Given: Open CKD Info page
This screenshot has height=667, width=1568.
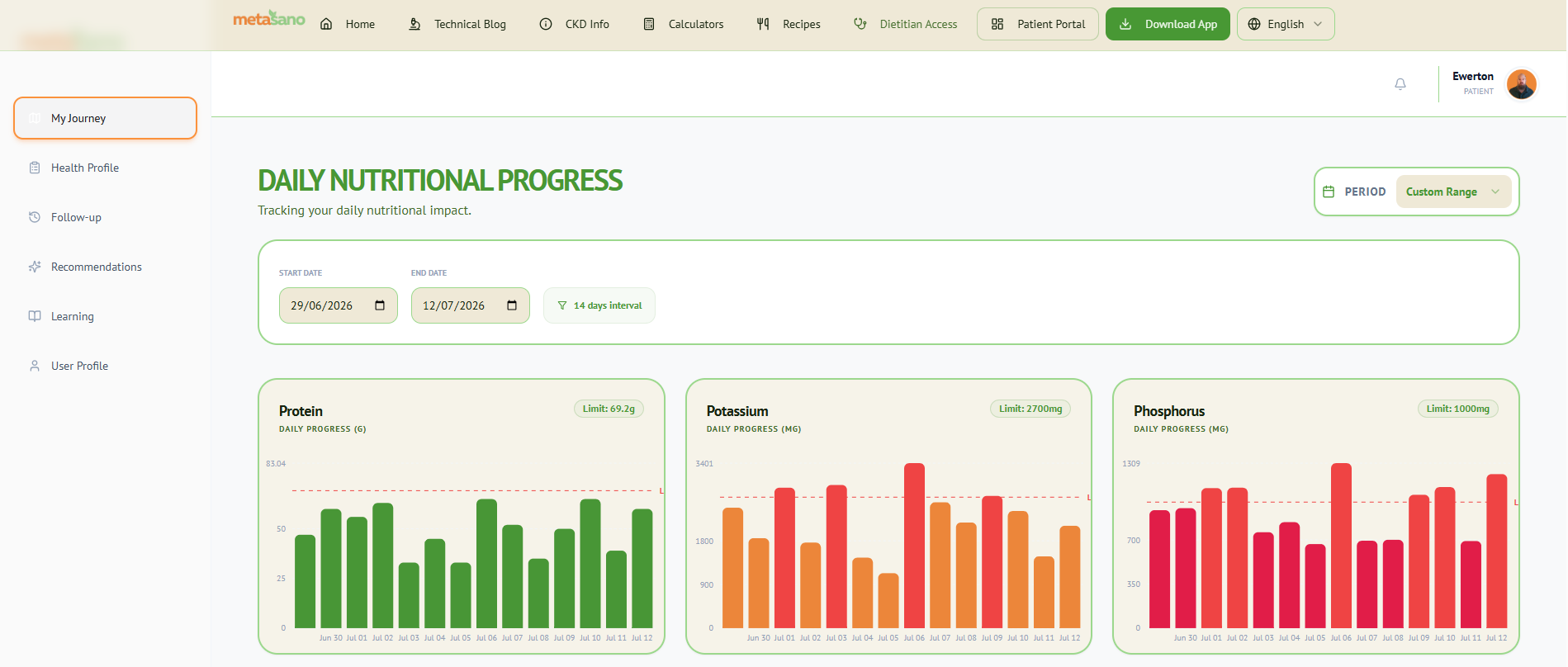Looking at the screenshot, I should click(x=575, y=24).
